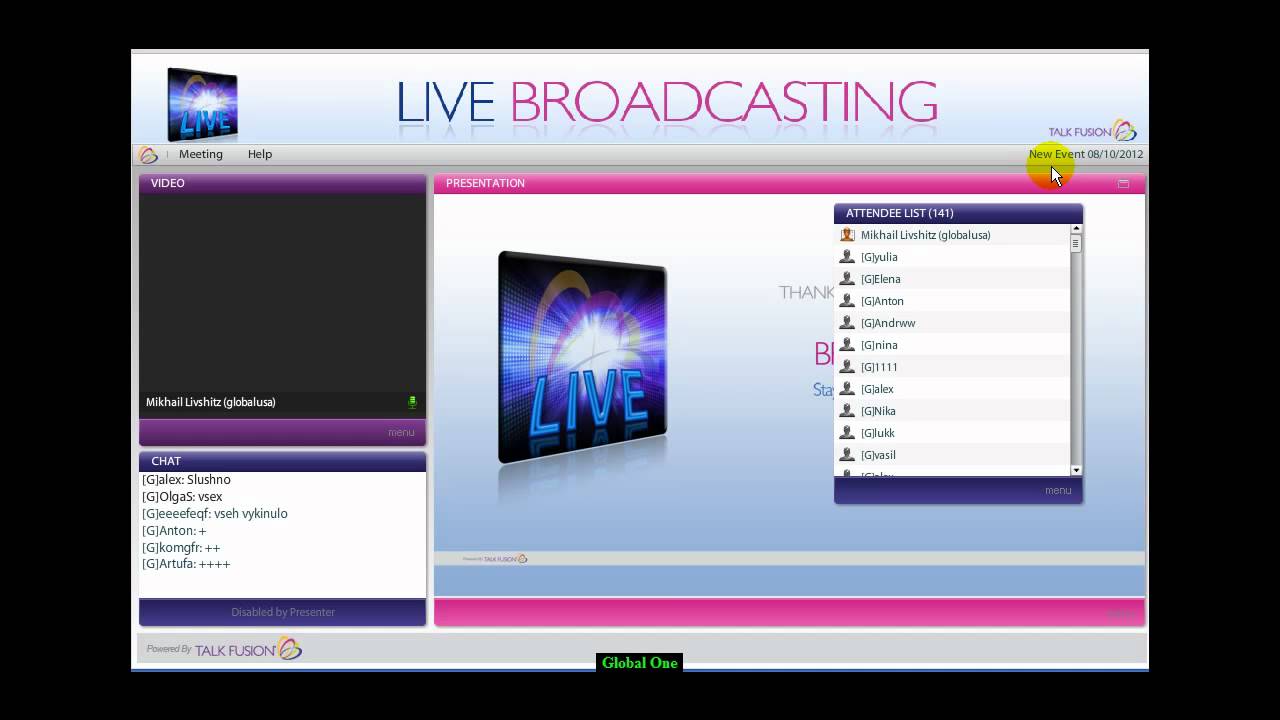Click the avatar icon beside [G]Elena
1280x720 pixels.
[x=847, y=279]
